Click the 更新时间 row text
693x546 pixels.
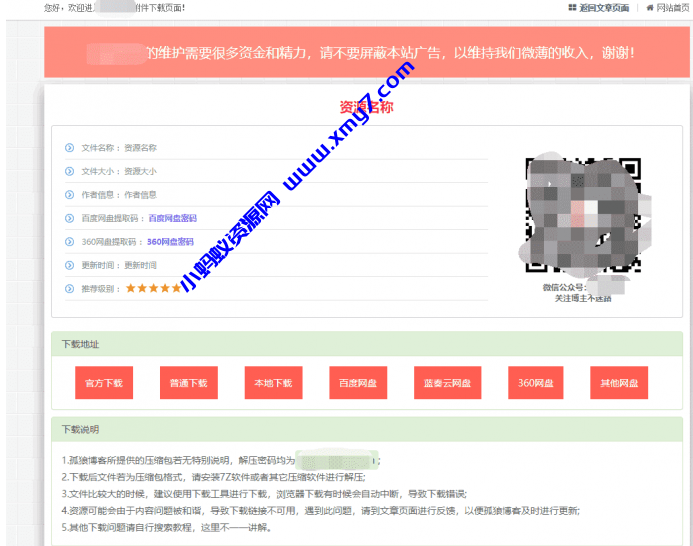coord(119,265)
